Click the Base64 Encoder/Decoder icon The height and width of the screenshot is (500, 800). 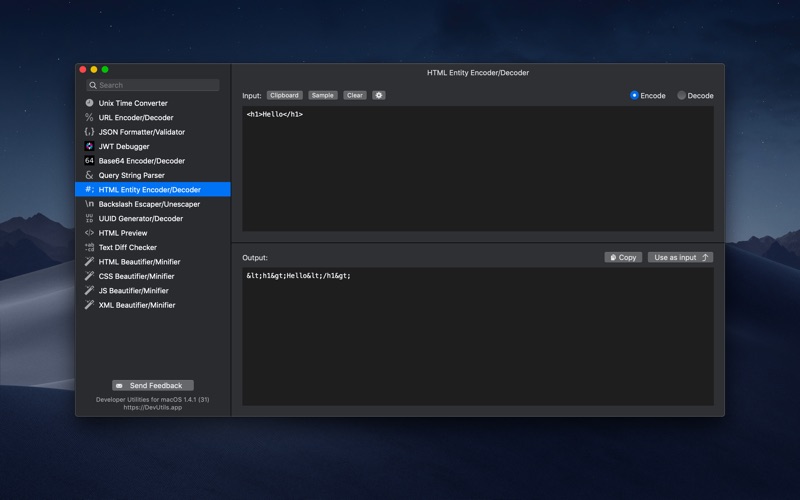click(89, 161)
